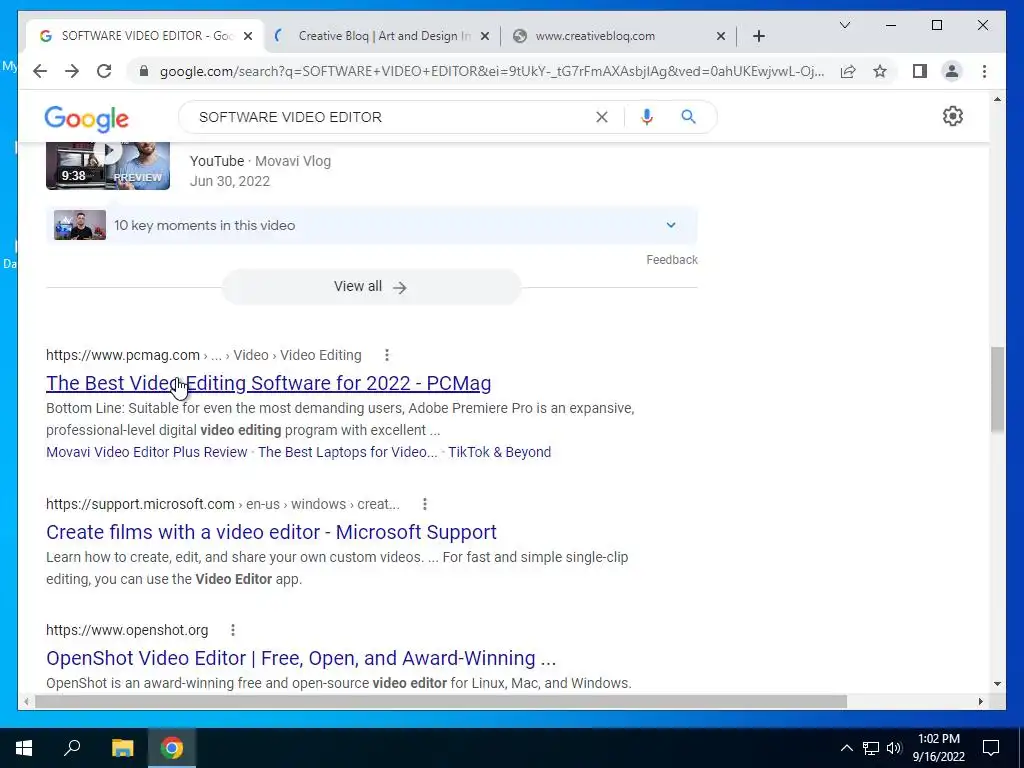Bookmark this page with the star icon
Viewport: 1024px width, 768px height.
880,71
